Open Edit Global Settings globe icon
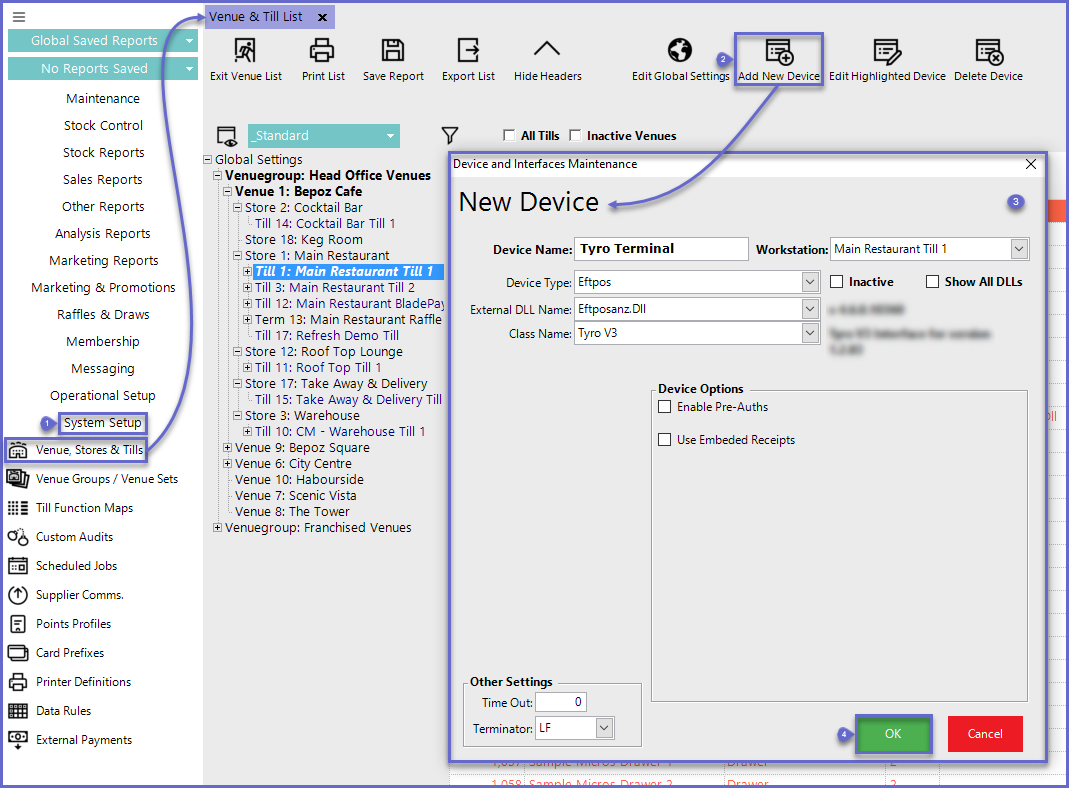Image resolution: width=1069 pixels, height=788 pixels. (680, 51)
